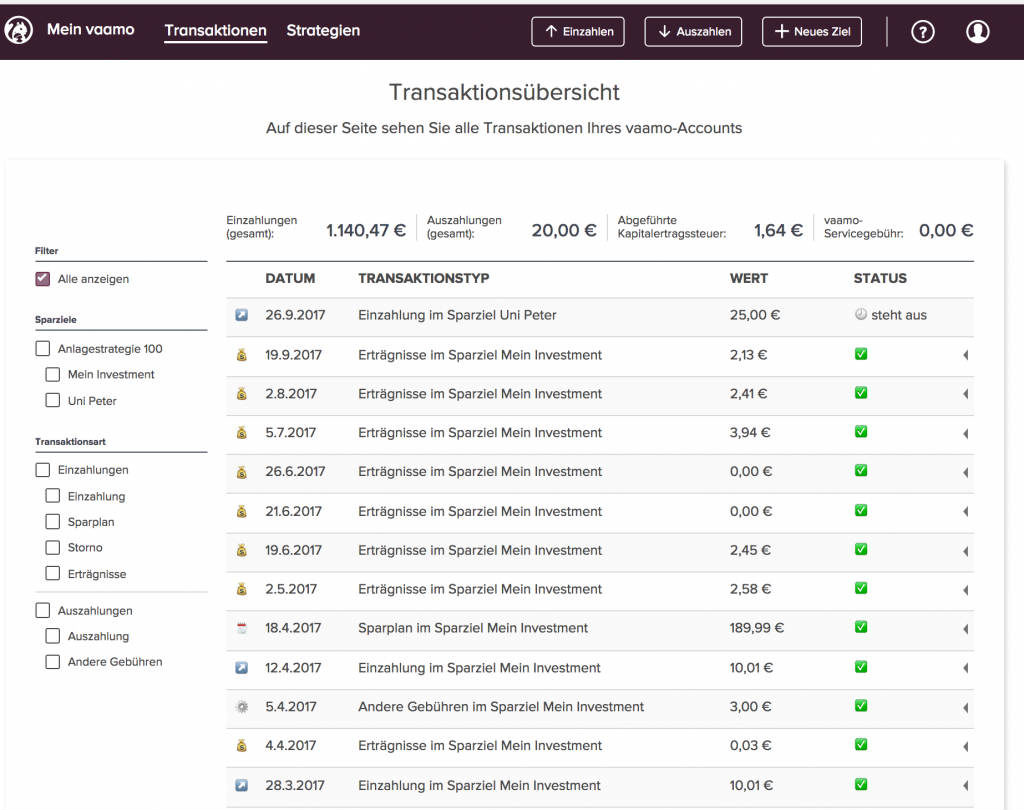The height and width of the screenshot is (810, 1024).
Task: Click the green status checkmark on the 26.6.2017 row
Action: click(861, 470)
